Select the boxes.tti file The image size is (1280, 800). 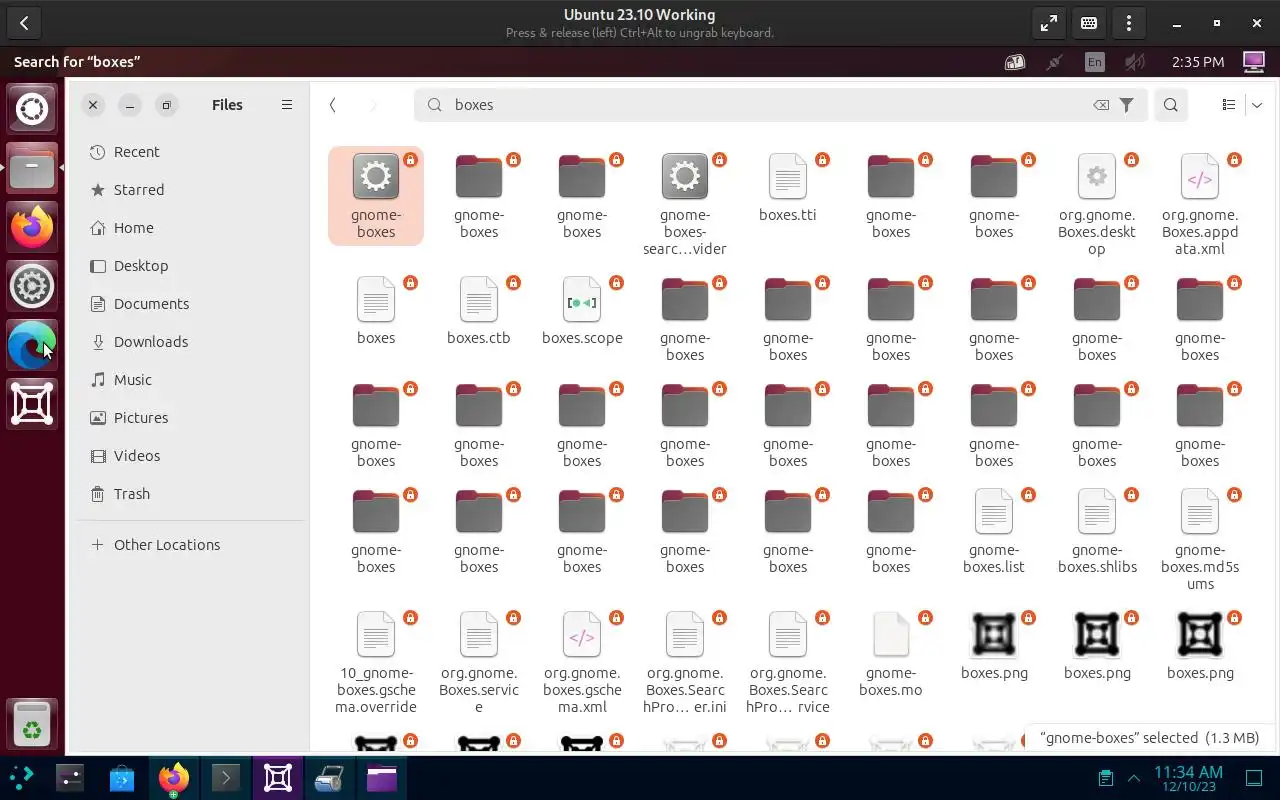coord(788,188)
